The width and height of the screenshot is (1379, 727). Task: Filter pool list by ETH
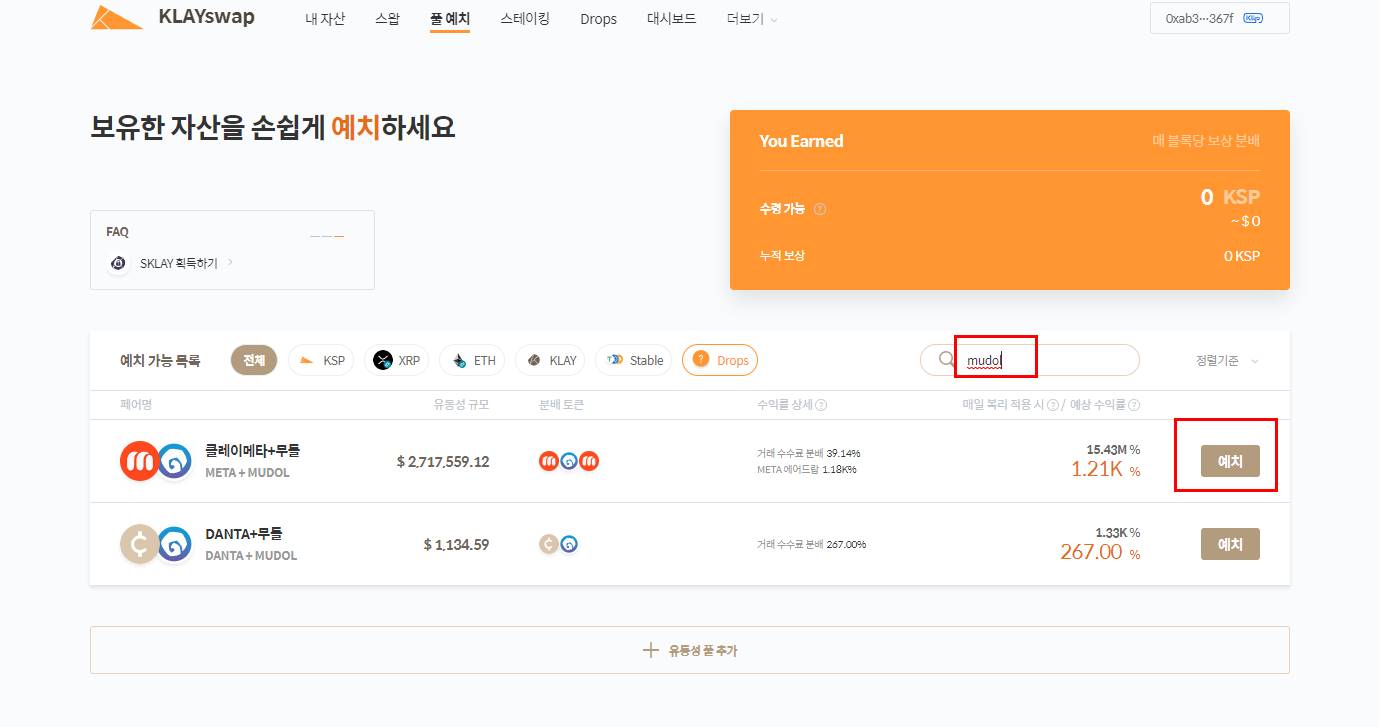pyautogui.click(x=472, y=360)
